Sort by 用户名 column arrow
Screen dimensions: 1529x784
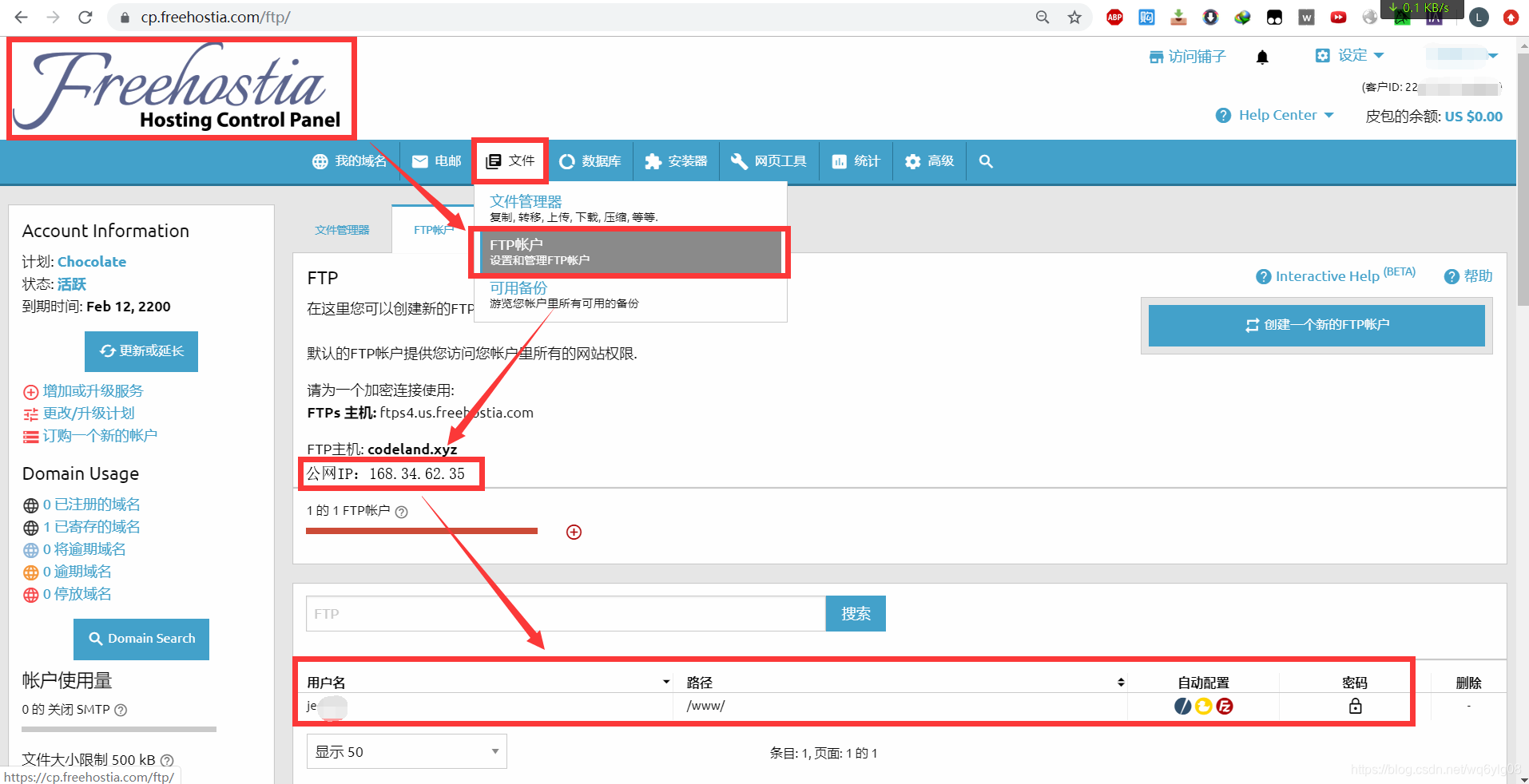(x=666, y=682)
